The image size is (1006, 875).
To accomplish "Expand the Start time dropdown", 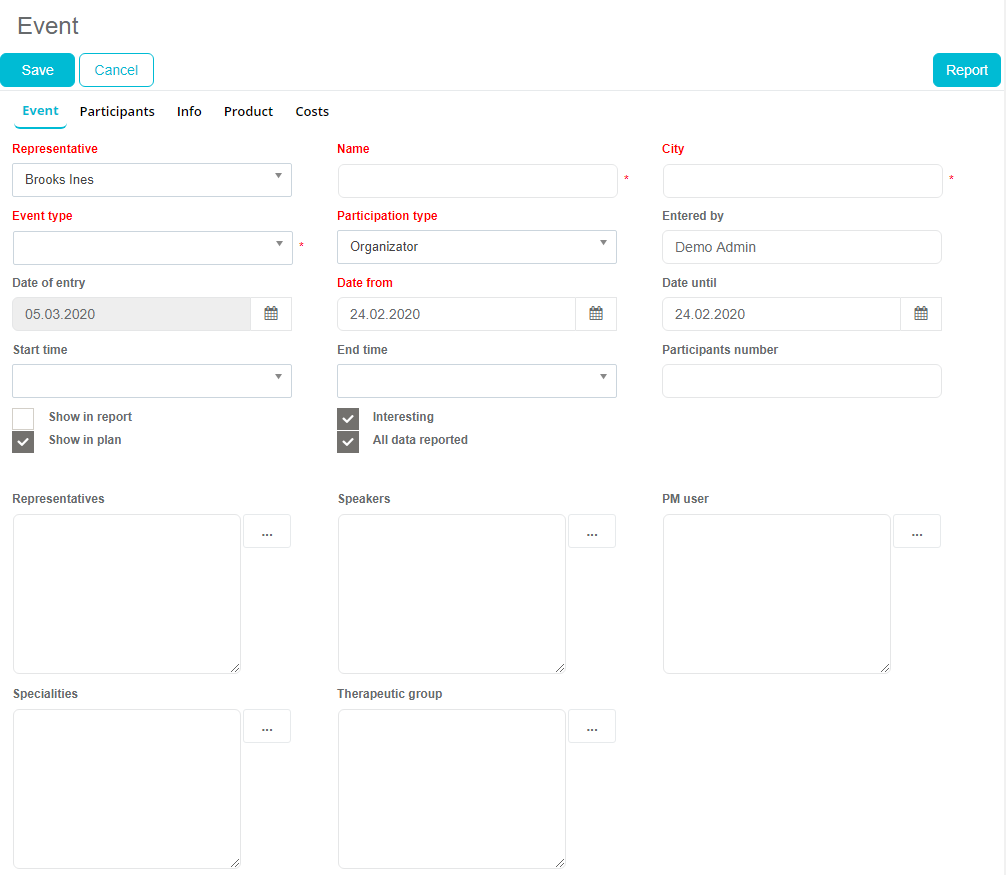I will [153, 381].
